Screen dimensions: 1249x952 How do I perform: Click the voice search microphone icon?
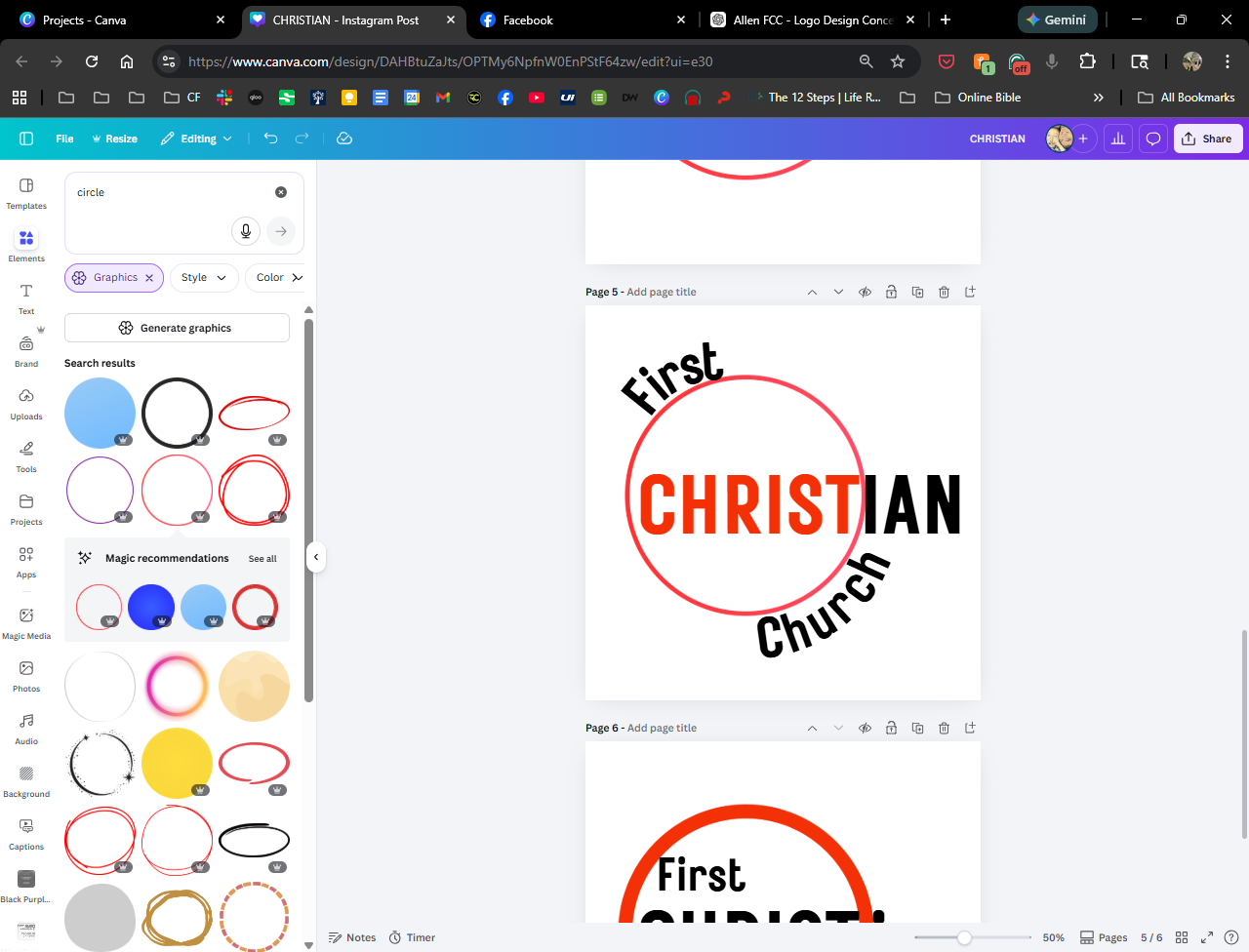pyautogui.click(x=246, y=231)
